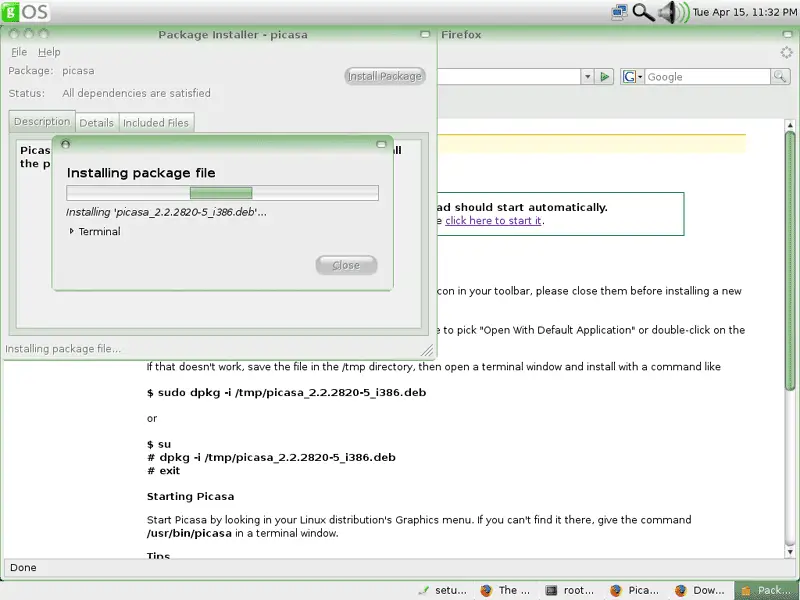This screenshot has width=800, height=600.
Task: Click the Firefox scrollbar down arrow
Action: pyautogui.click(x=790, y=552)
